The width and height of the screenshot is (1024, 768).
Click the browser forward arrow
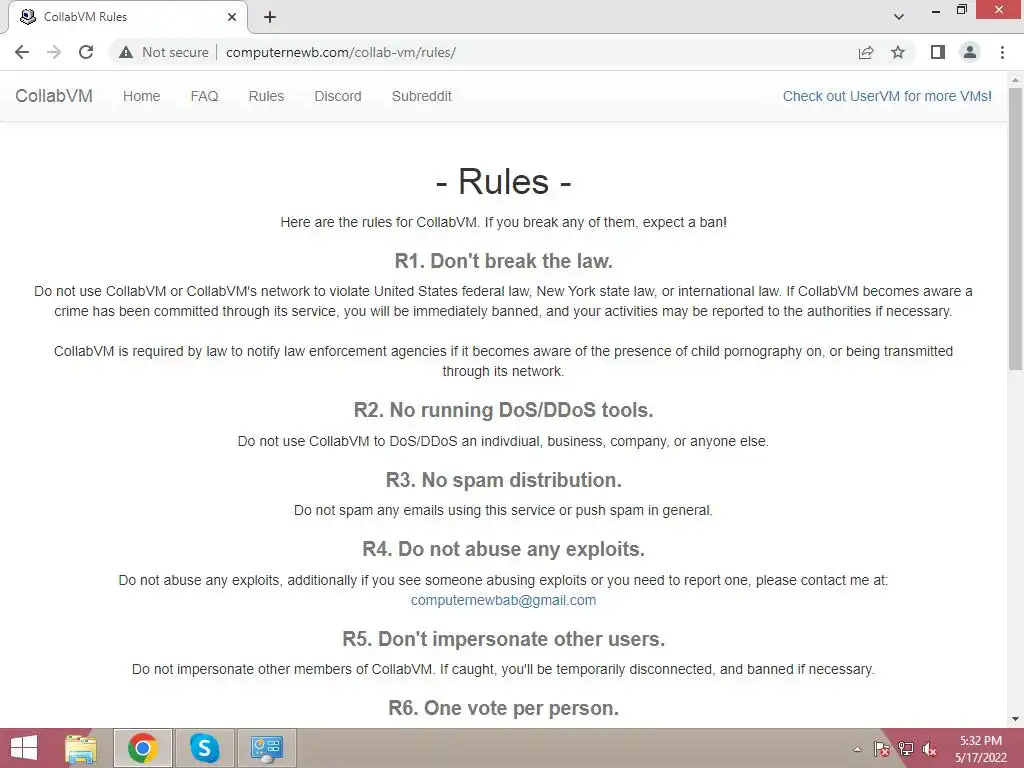click(x=54, y=52)
